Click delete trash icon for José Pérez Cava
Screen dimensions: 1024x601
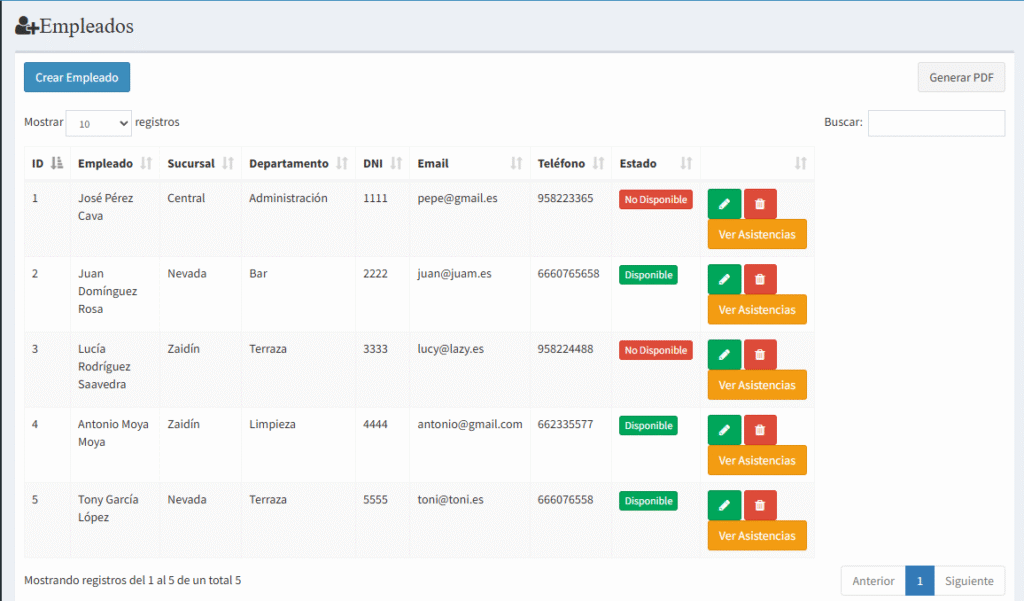pos(760,204)
